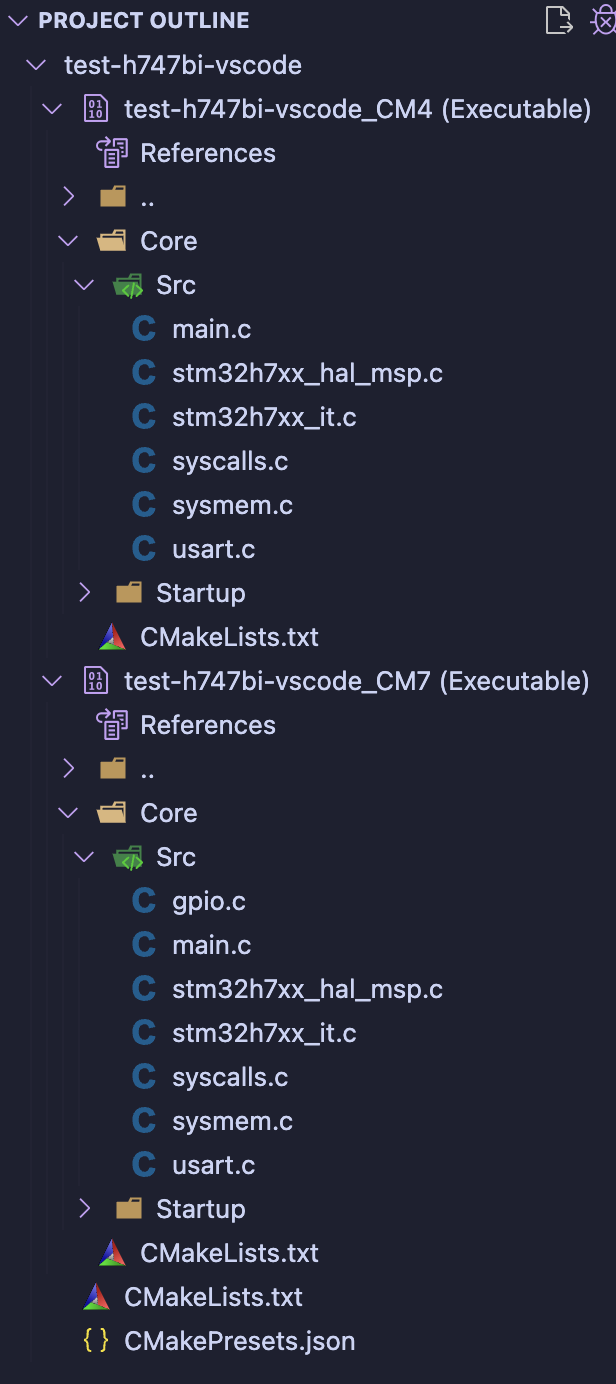This screenshot has height=1384, width=616.
Task: Select usart.c in the CM7 Src folder
Action: 213,1164
